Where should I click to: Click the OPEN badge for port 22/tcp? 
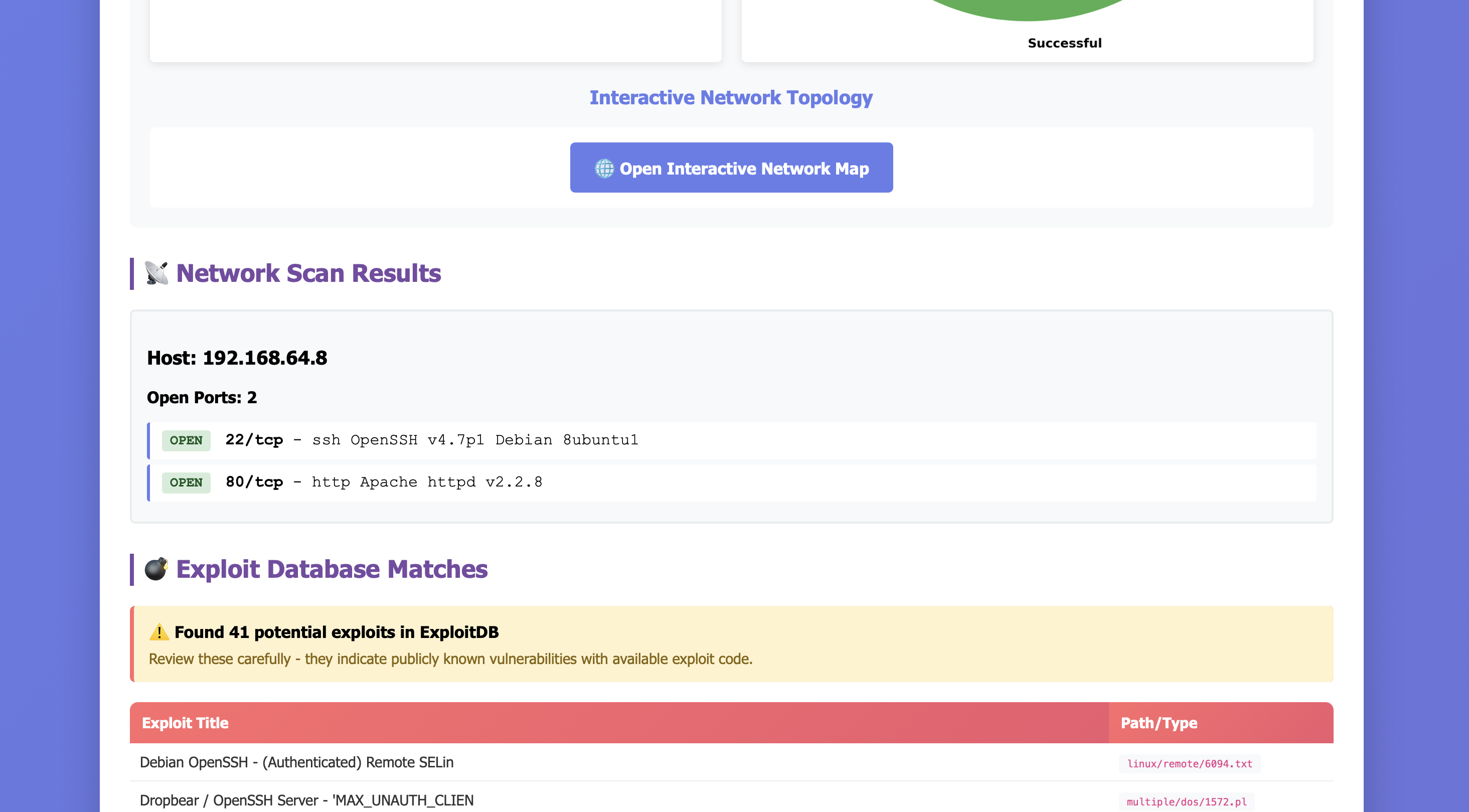pyautogui.click(x=186, y=440)
